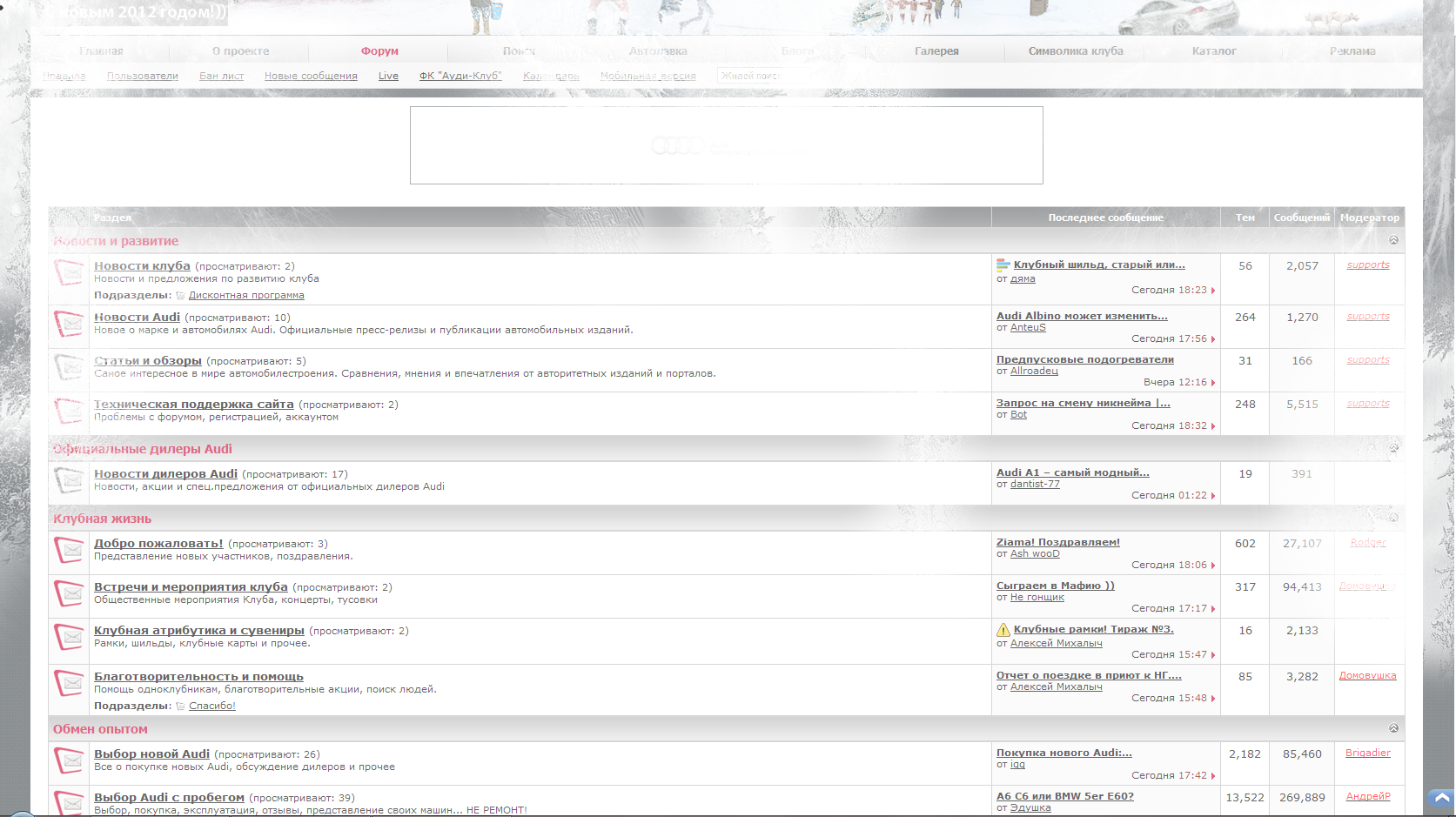
Task: Go to last post arrow at Сегодня 15:48
Action: [x=1213, y=699]
